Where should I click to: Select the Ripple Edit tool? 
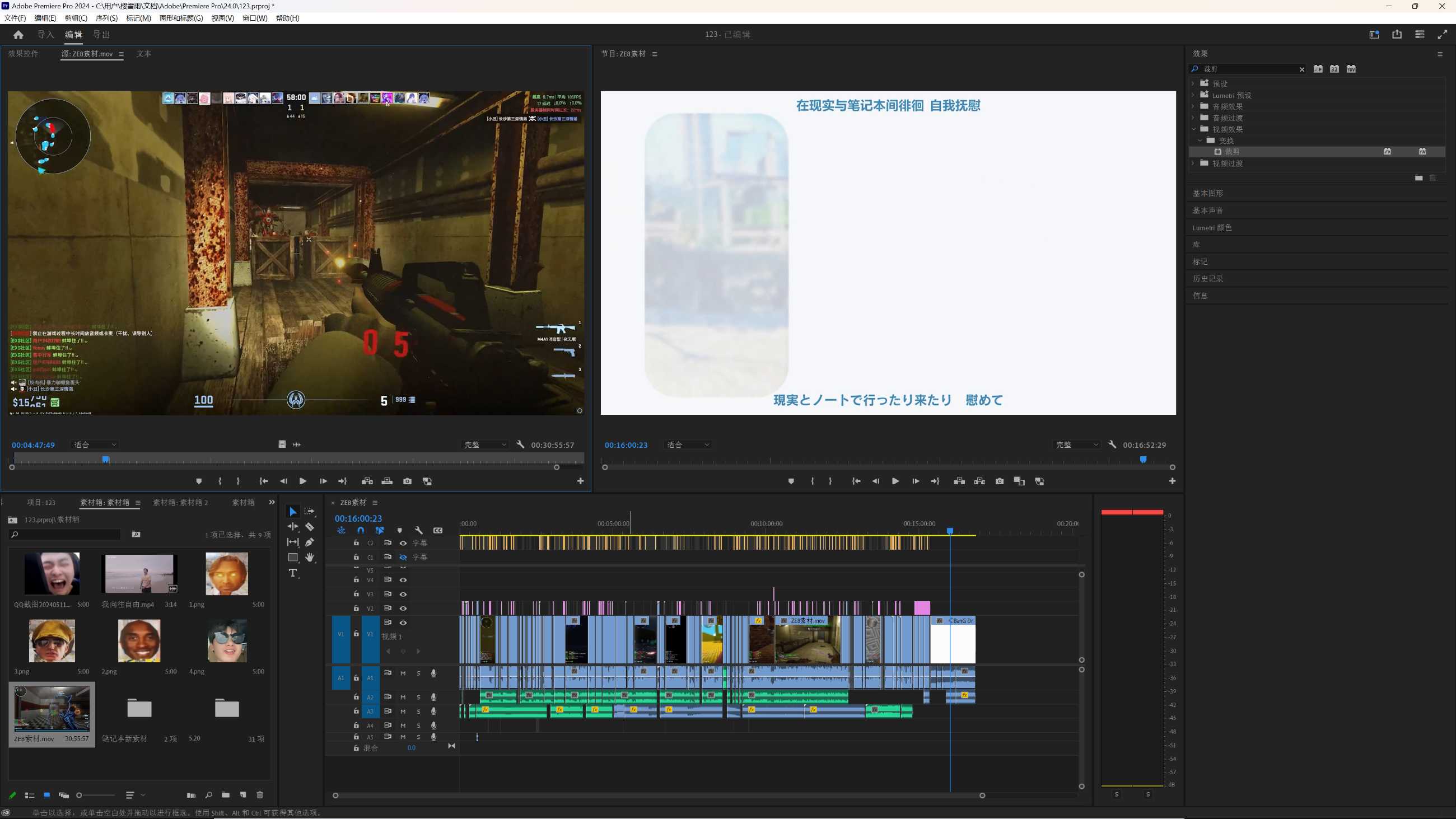click(x=292, y=527)
